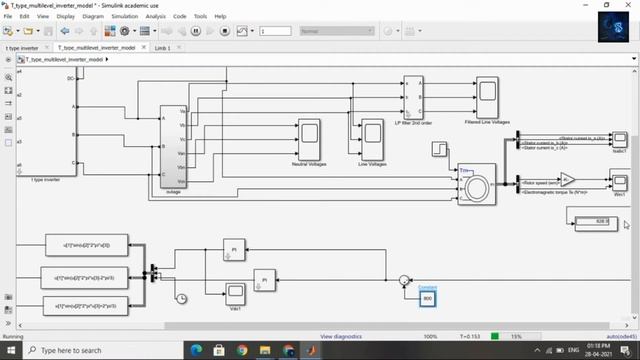
Task: Select the Constant block showing 800
Action: click(x=427, y=298)
